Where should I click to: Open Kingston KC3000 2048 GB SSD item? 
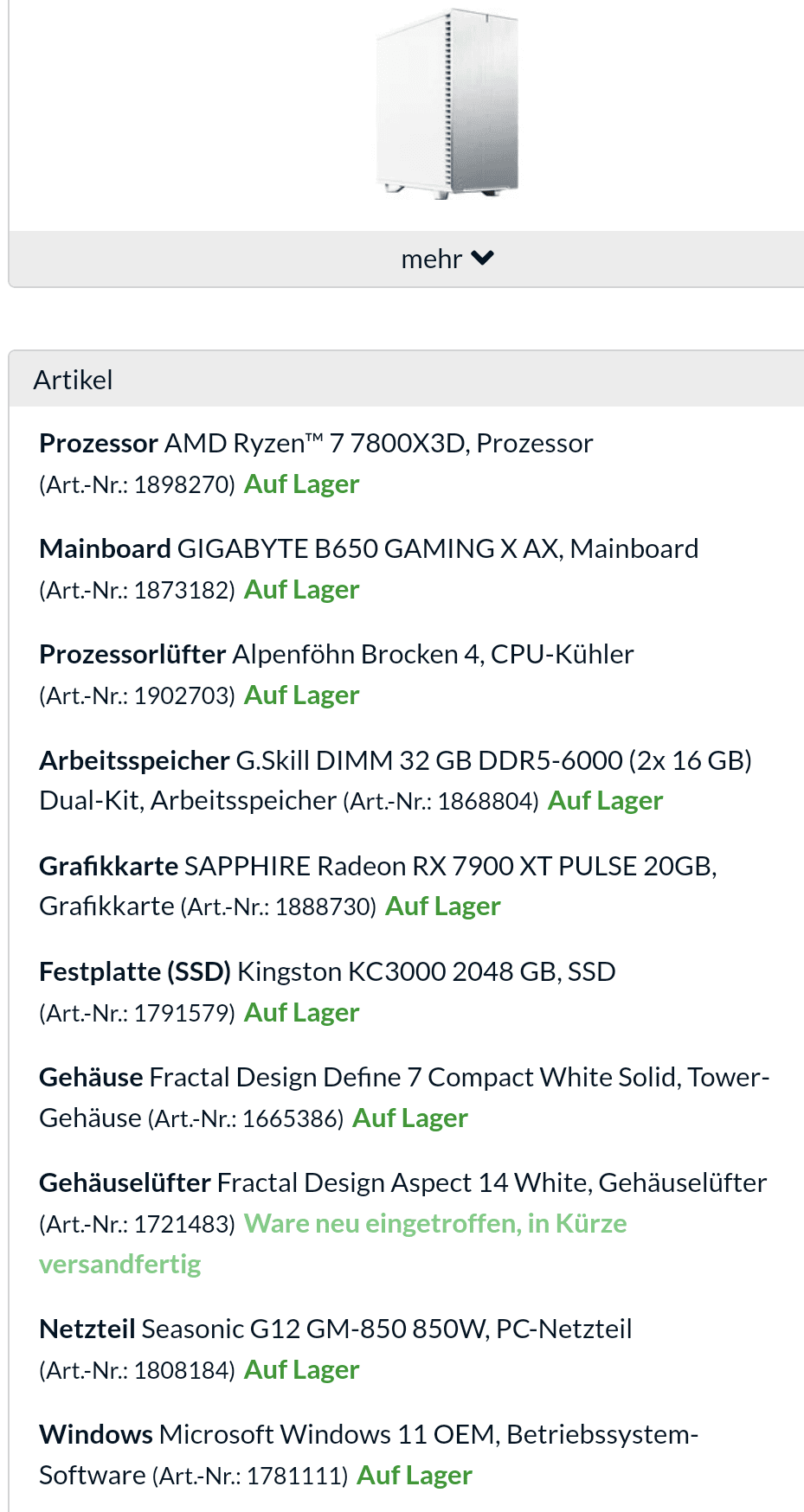point(427,971)
